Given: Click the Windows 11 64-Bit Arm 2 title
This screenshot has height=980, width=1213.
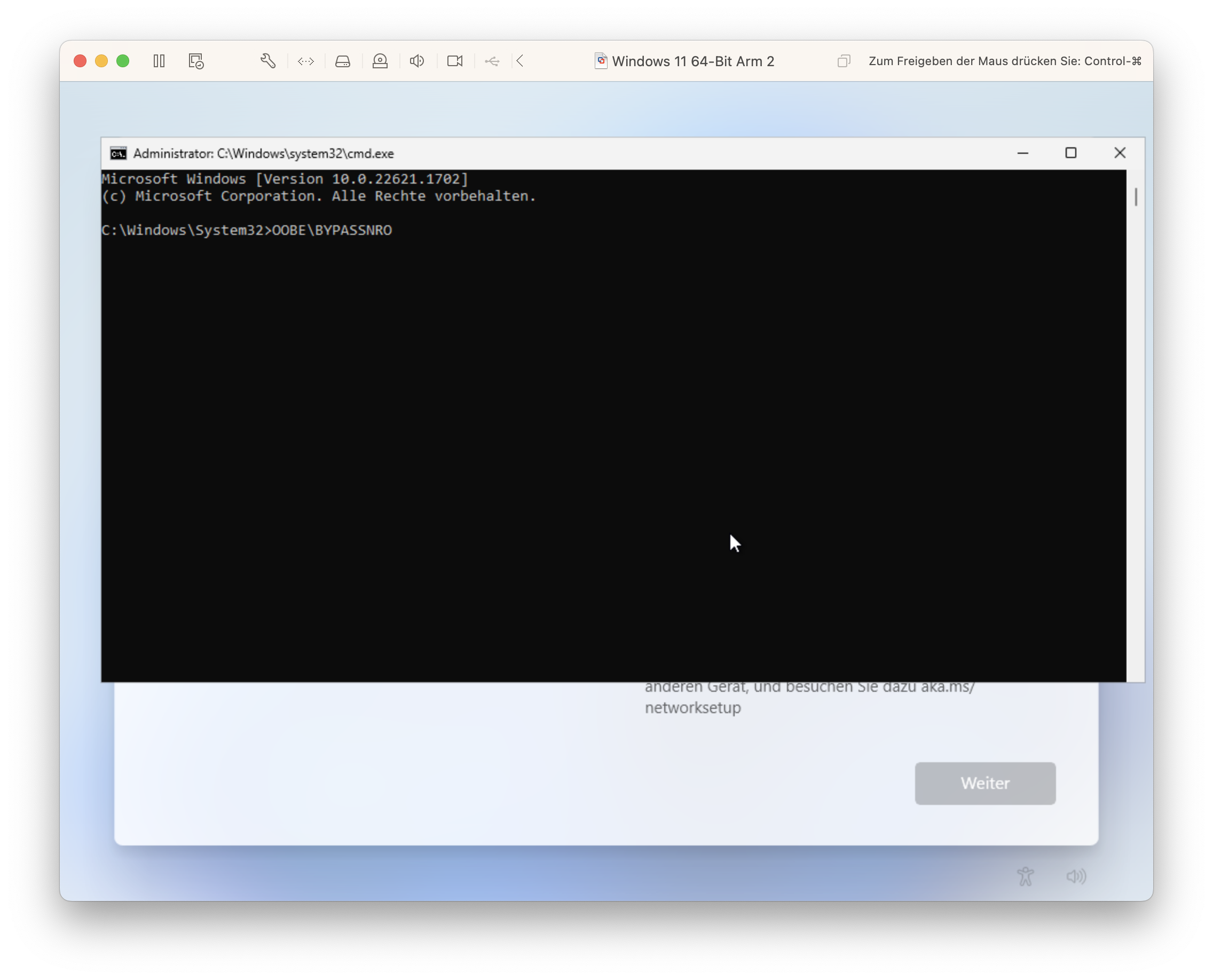Looking at the screenshot, I should pyautogui.click(x=693, y=61).
